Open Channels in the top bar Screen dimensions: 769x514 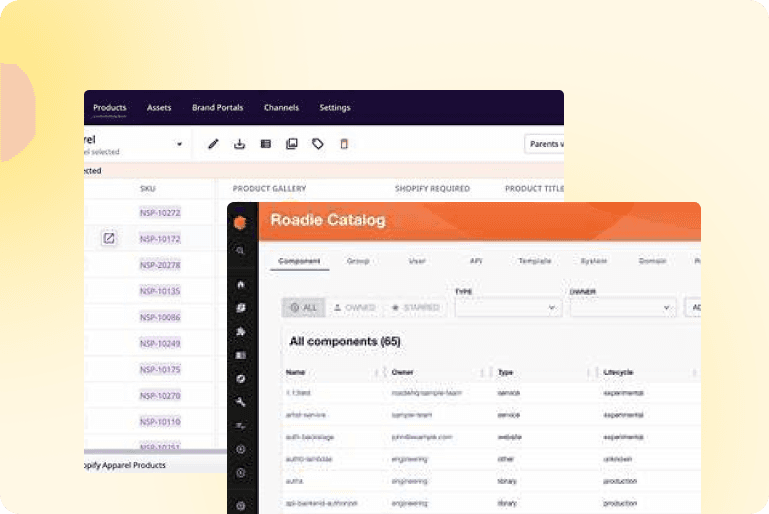(282, 107)
